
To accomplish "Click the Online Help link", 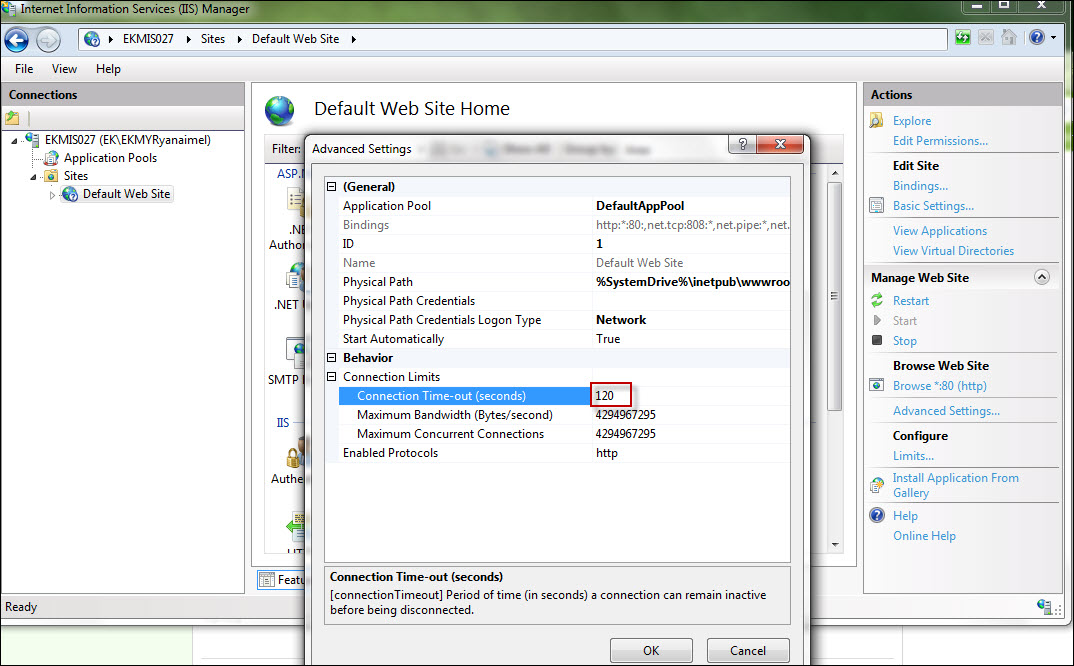I will click(924, 536).
